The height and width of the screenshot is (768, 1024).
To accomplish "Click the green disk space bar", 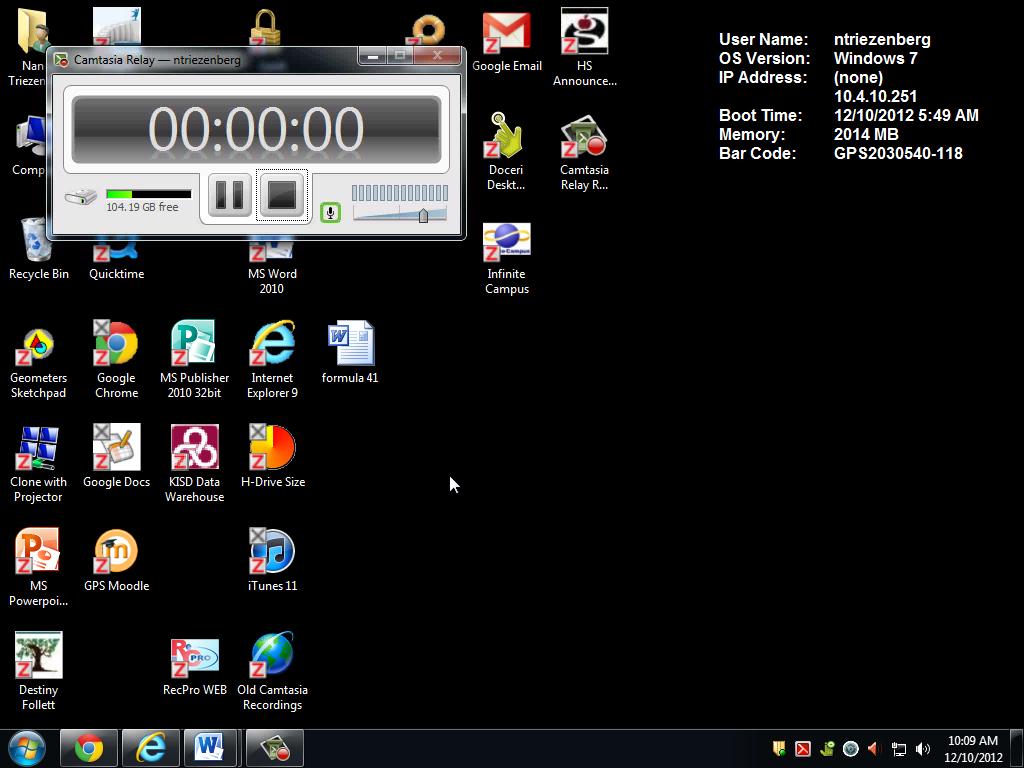I will 149,194.
